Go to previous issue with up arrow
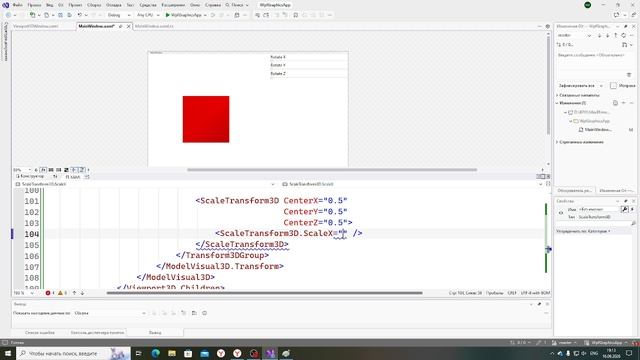This screenshot has width=640, height=360. tap(74, 293)
